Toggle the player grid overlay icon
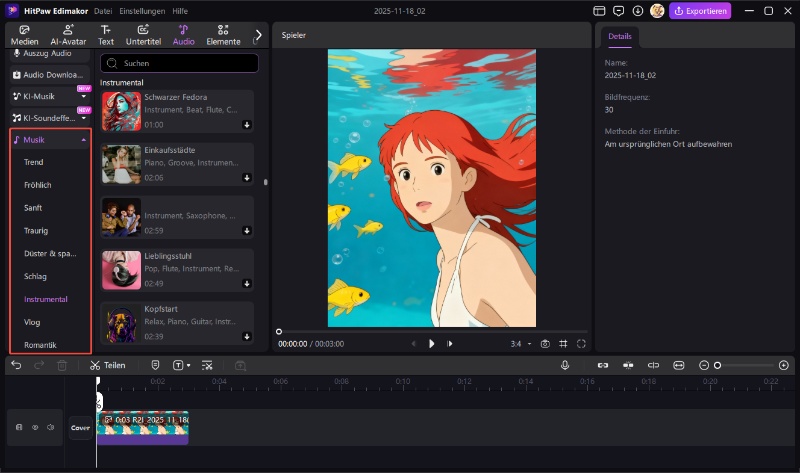This screenshot has width=800, height=473. point(563,344)
